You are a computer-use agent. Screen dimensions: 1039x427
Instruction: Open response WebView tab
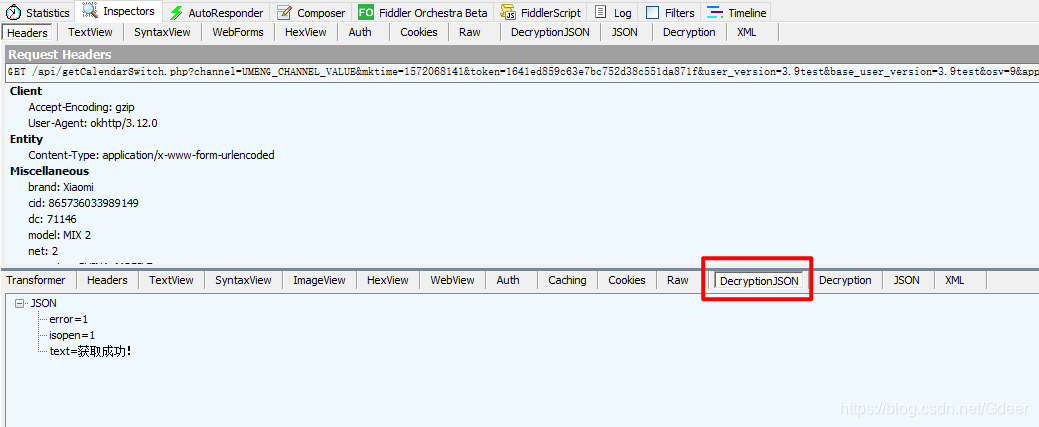coord(453,280)
